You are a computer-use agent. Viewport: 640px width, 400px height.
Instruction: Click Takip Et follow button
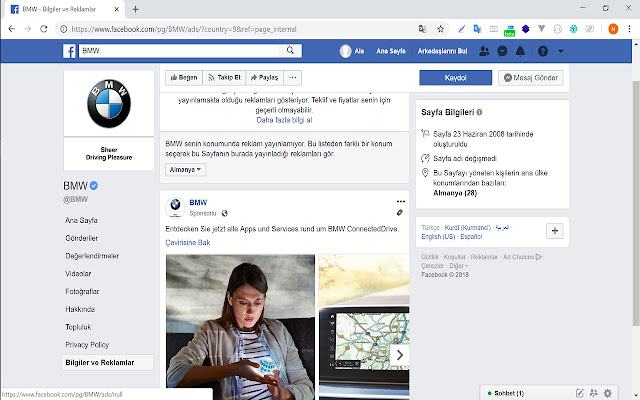coord(224,78)
